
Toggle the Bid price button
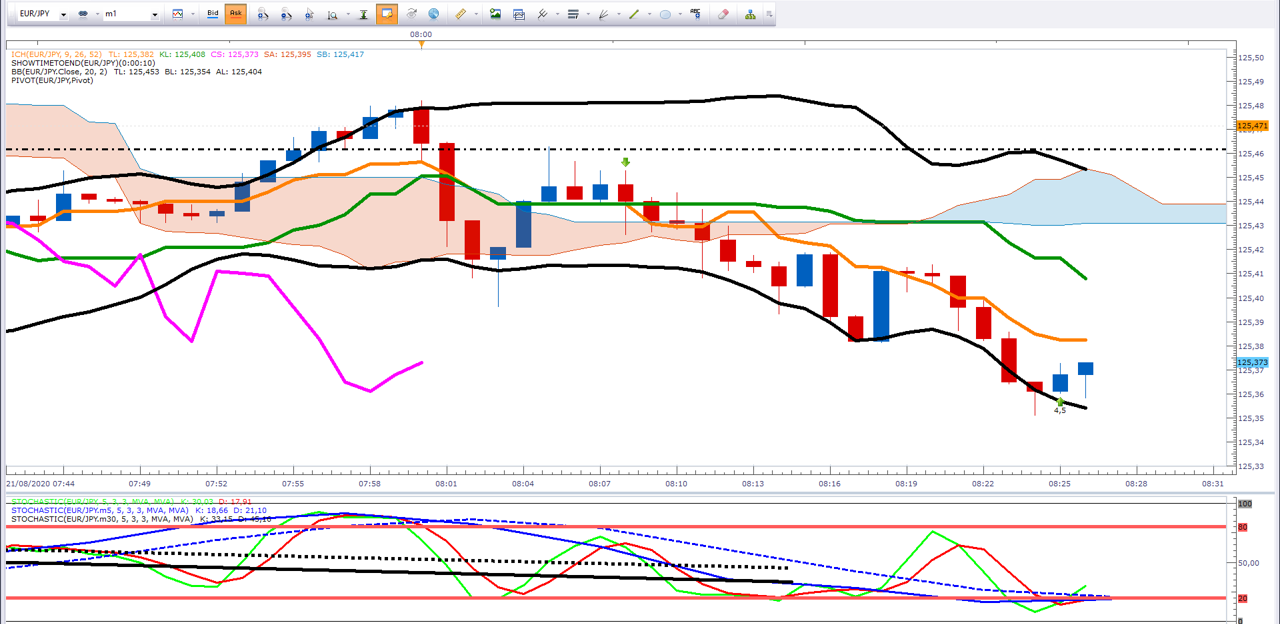point(213,14)
